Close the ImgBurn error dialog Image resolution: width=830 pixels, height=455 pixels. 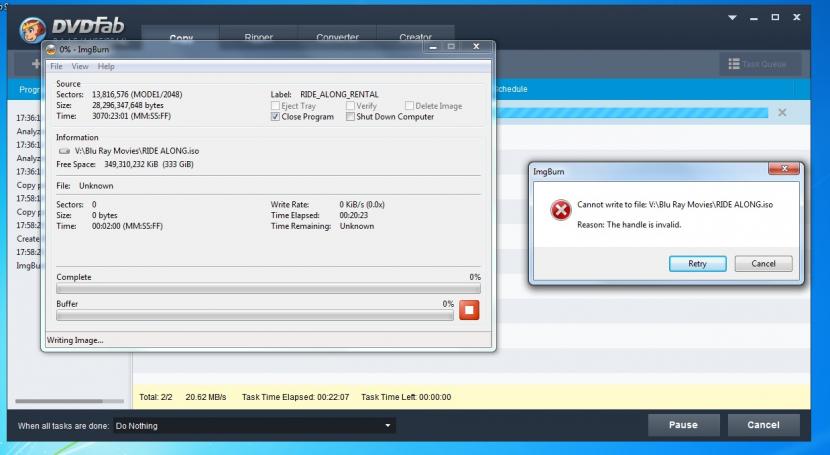(x=783, y=168)
